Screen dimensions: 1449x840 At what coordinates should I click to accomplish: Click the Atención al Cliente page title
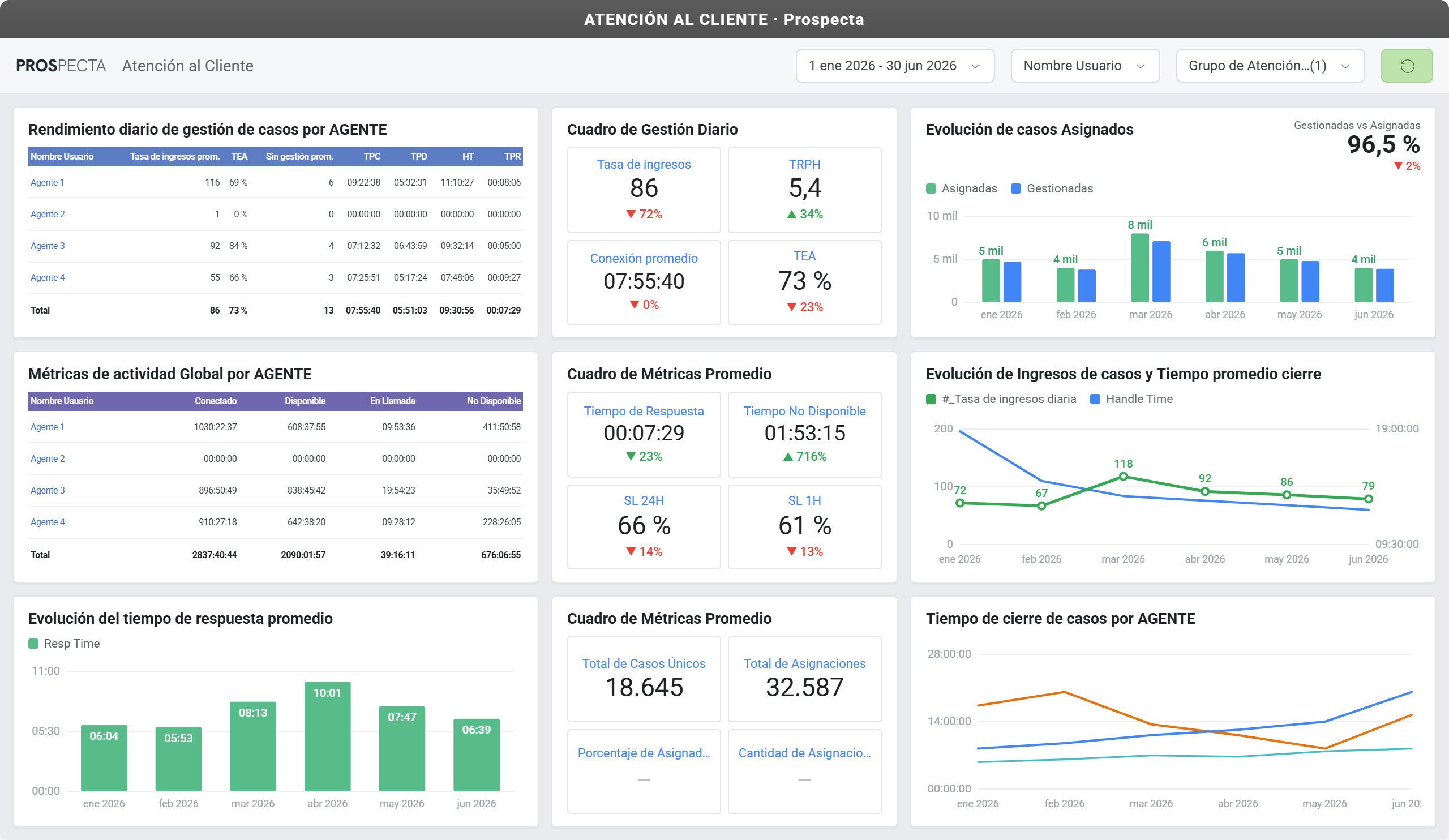(187, 66)
